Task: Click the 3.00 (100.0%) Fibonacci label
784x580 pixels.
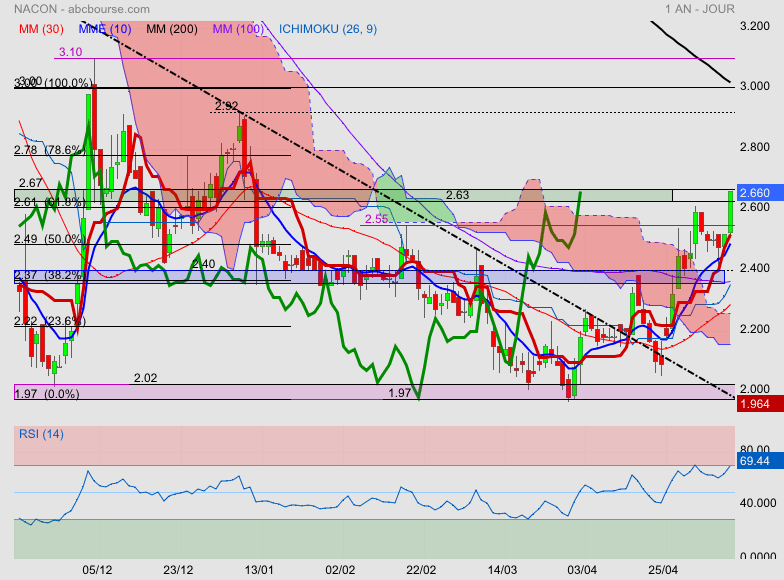Action: [53, 82]
